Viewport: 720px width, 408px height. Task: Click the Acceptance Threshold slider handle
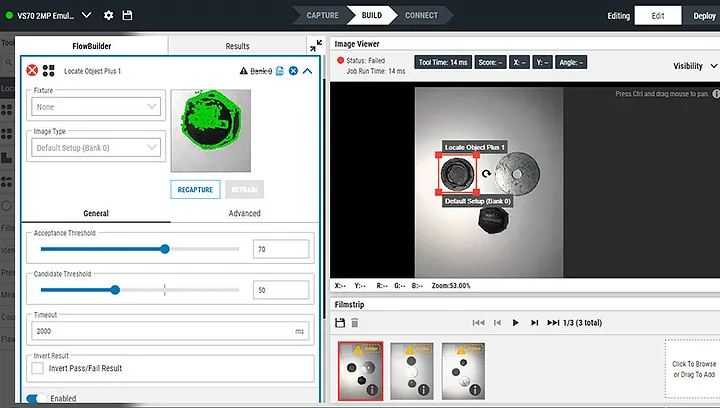[x=164, y=249]
